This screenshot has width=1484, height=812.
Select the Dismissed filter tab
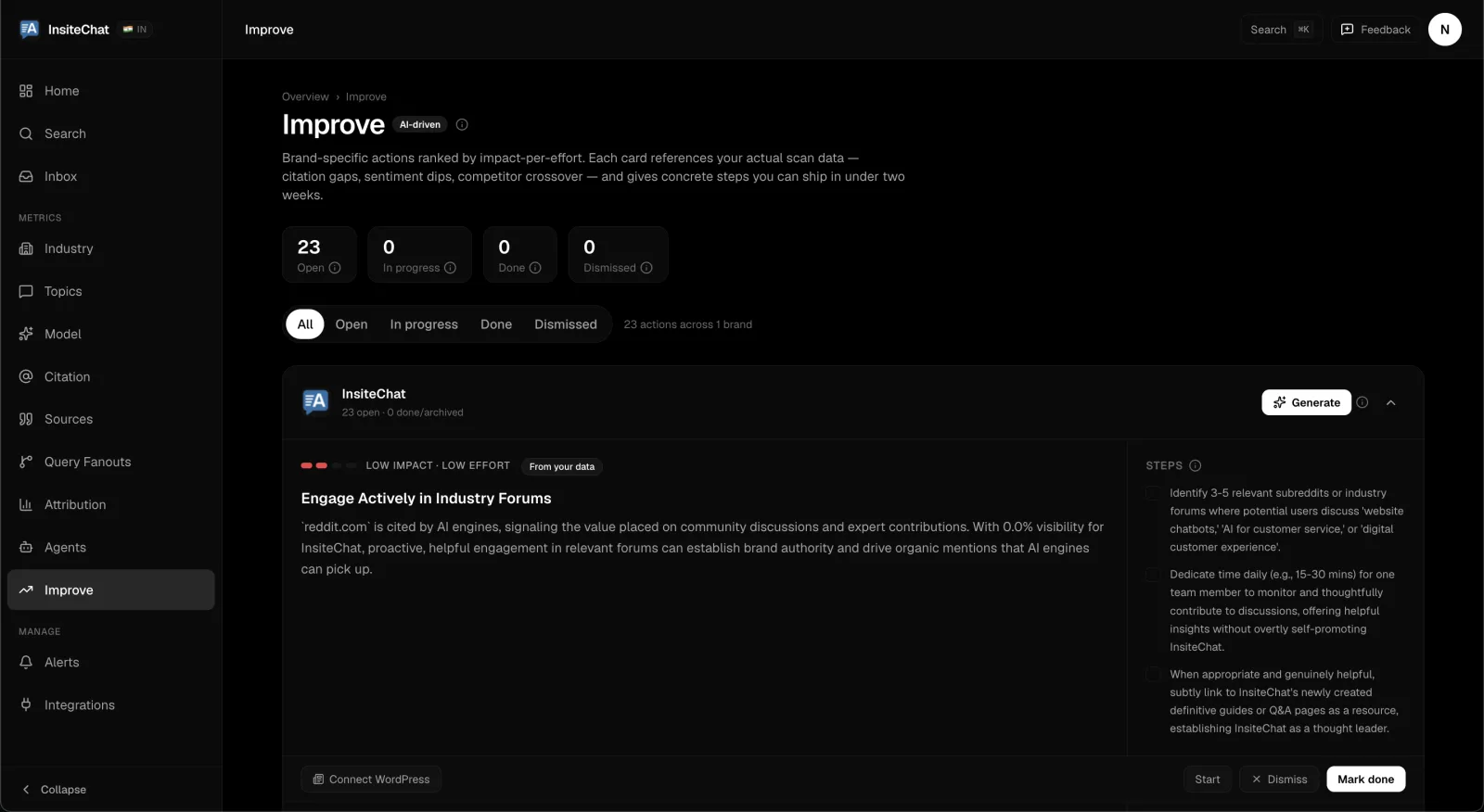point(566,324)
